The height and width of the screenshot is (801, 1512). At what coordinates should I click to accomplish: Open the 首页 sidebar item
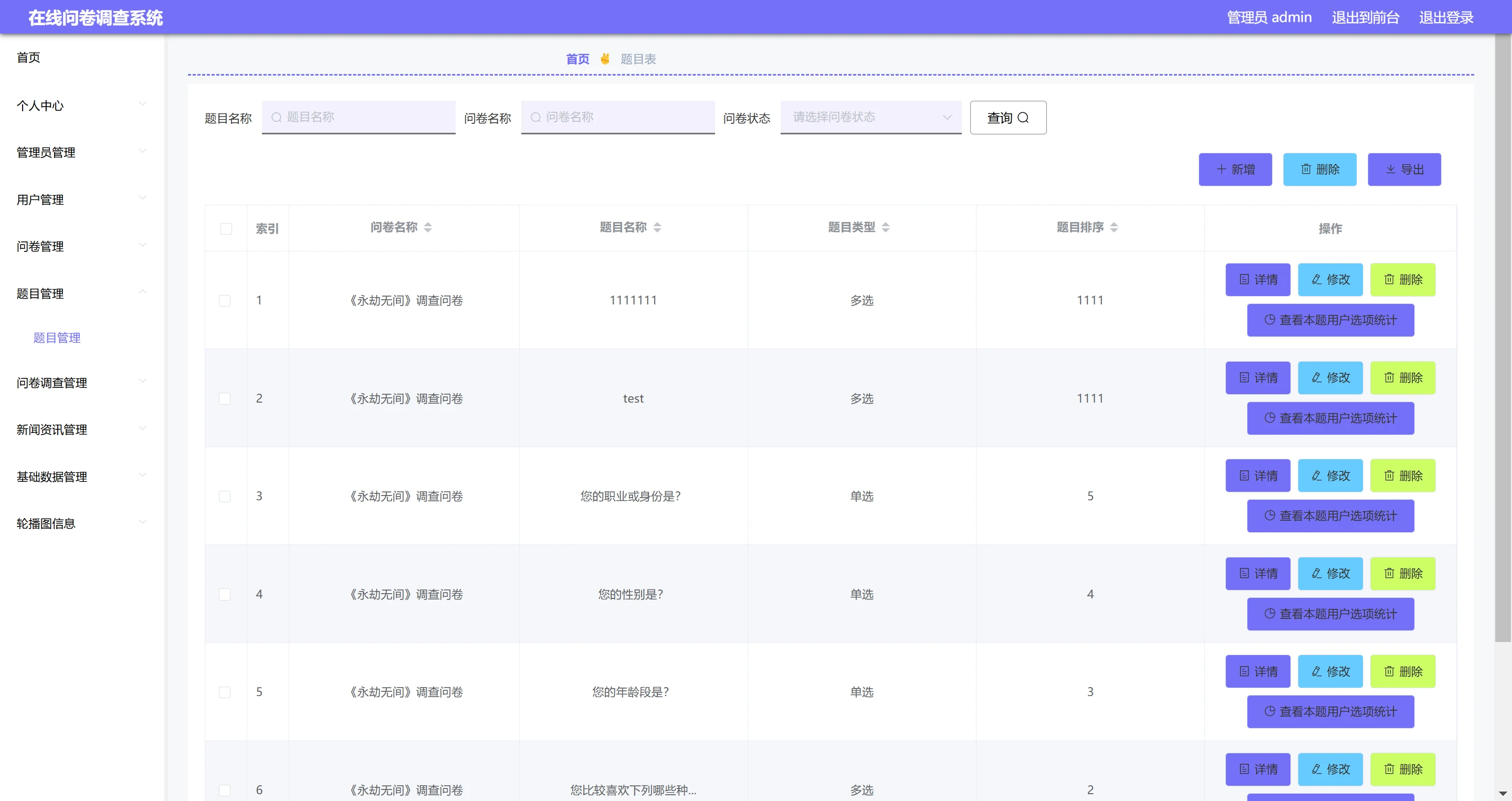(28, 58)
